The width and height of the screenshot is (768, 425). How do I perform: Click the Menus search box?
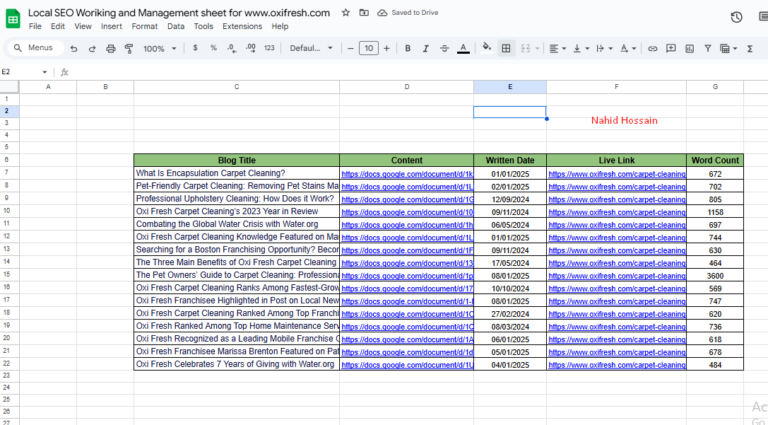35,48
